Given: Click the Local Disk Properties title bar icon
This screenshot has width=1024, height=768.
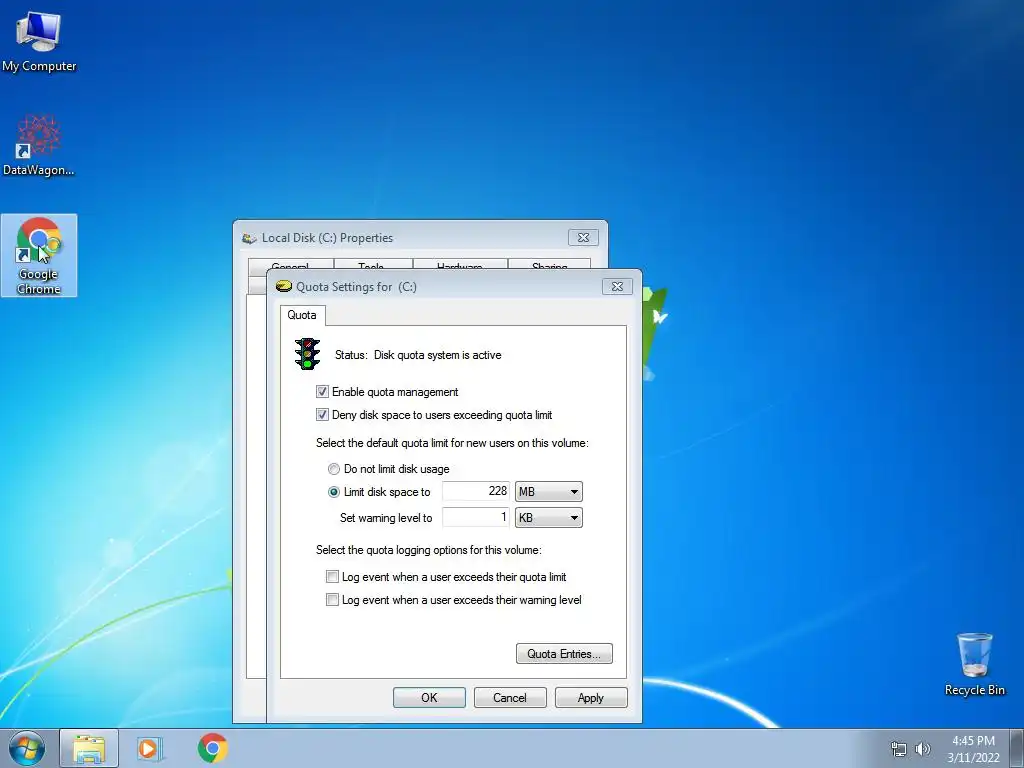Looking at the screenshot, I should coord(249,238).
